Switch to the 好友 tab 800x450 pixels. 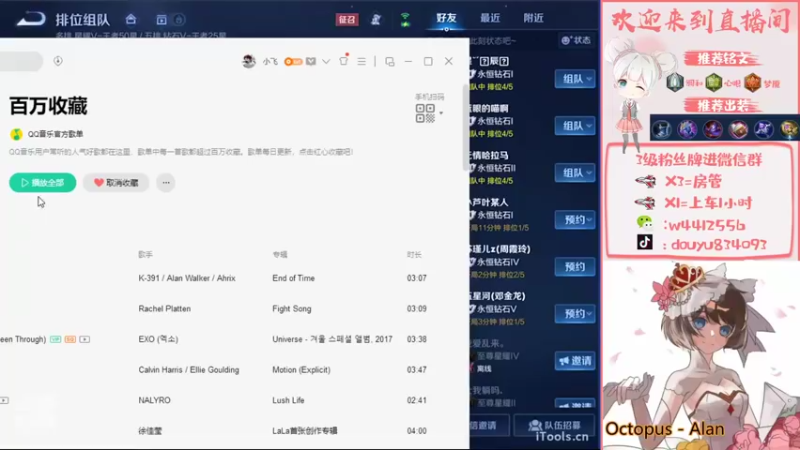446,18
